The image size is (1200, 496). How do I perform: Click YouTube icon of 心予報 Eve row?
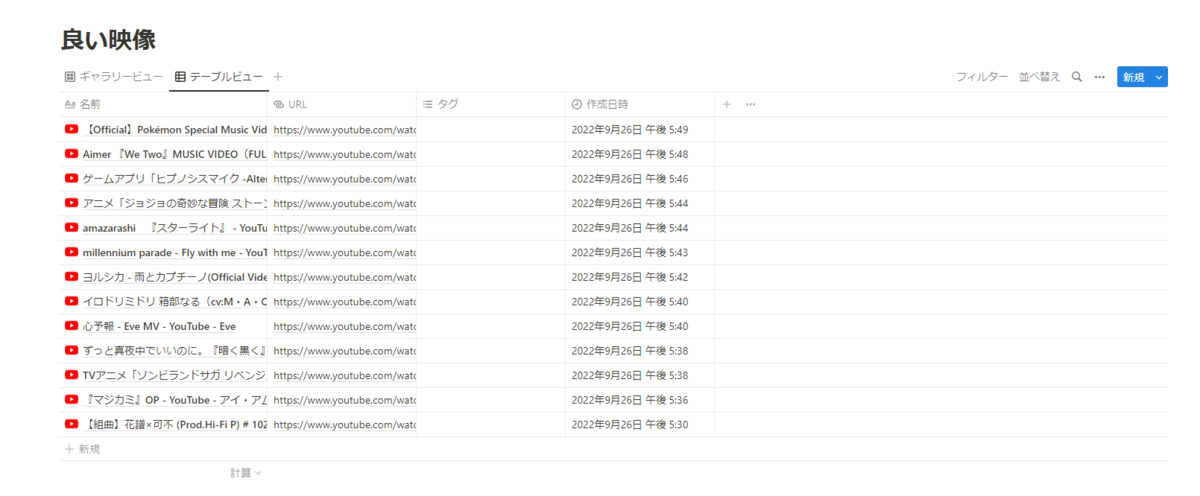click(71, 326)
